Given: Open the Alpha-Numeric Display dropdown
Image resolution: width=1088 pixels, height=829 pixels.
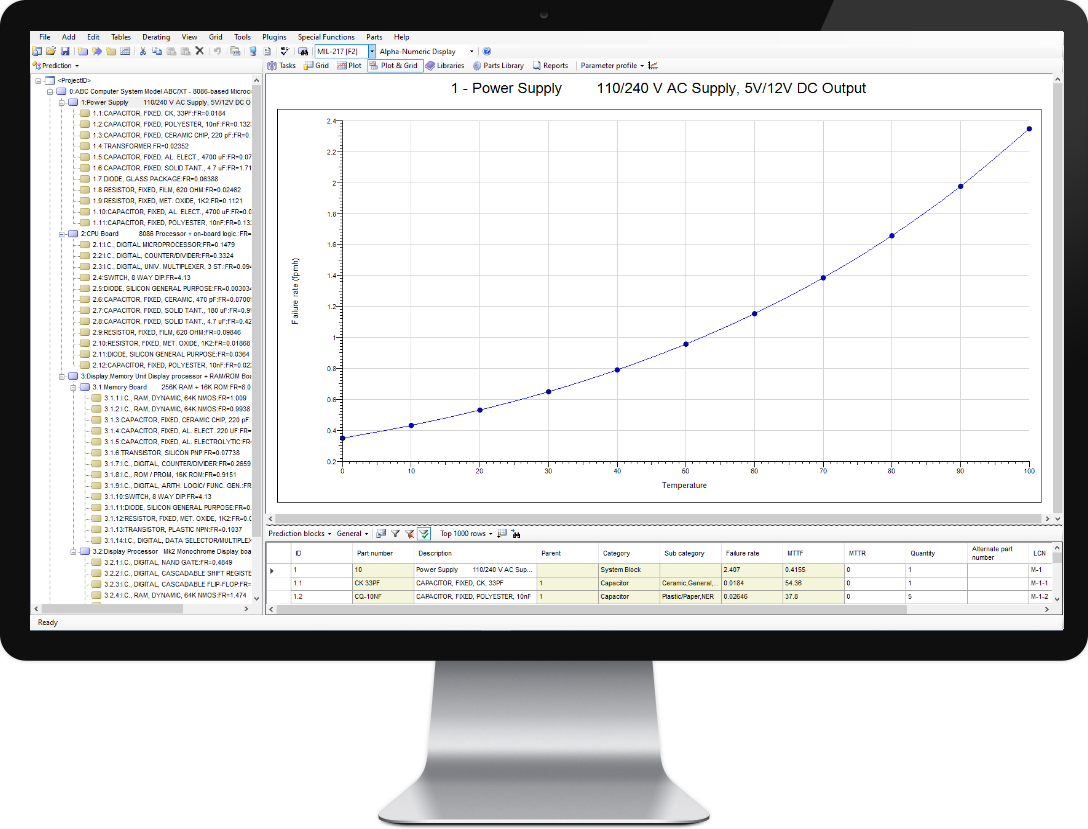Looking at the screenshot, I should (x=471, y=51).
